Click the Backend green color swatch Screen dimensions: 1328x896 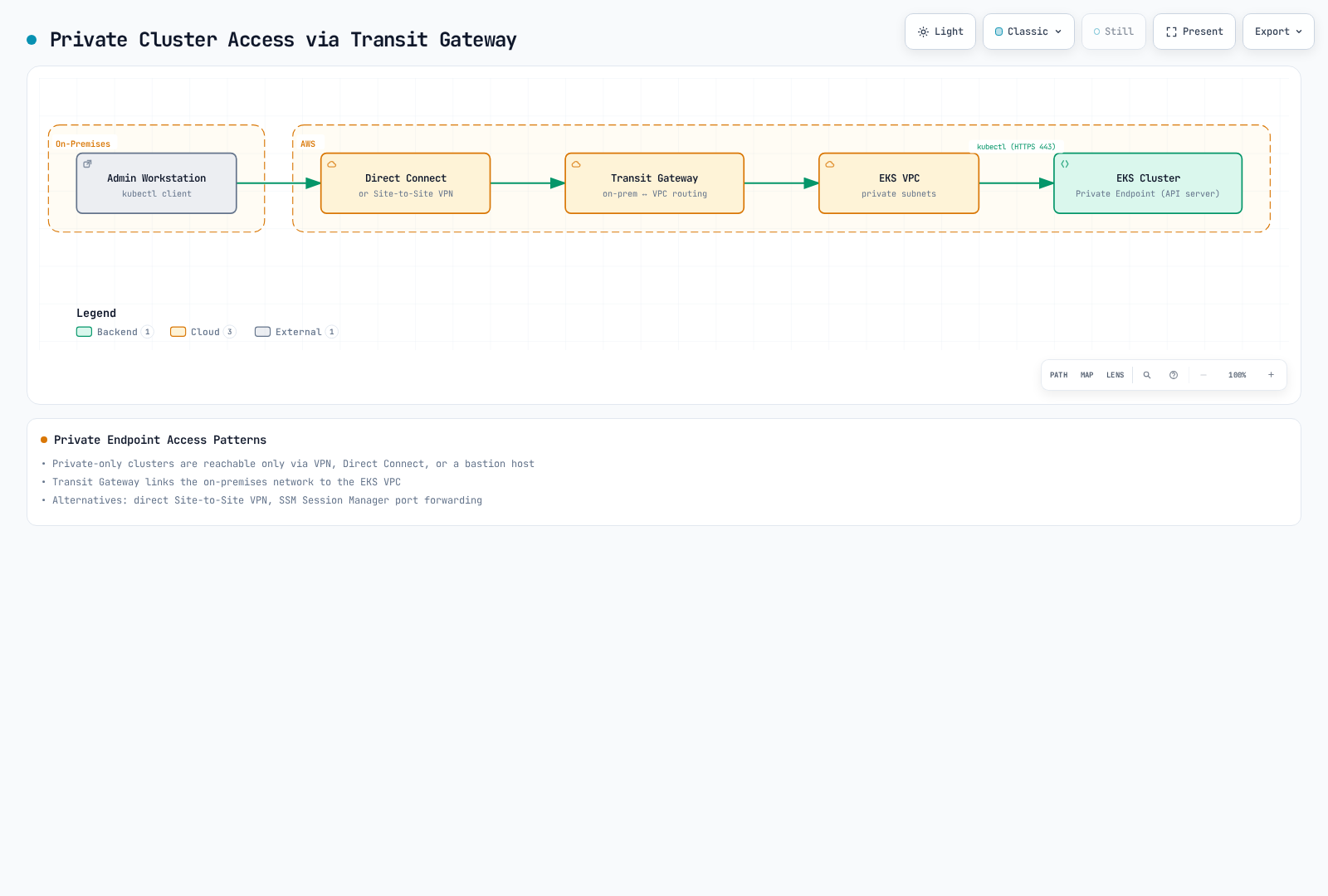[x=84, y=332]
